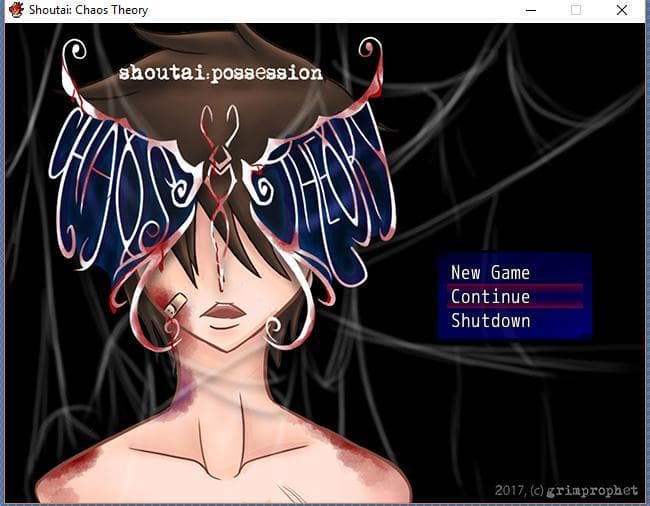Minimize the Shoutai: Chaos Theory window
This screenshot has height=506, width=650.
click(x=531, y=10)
